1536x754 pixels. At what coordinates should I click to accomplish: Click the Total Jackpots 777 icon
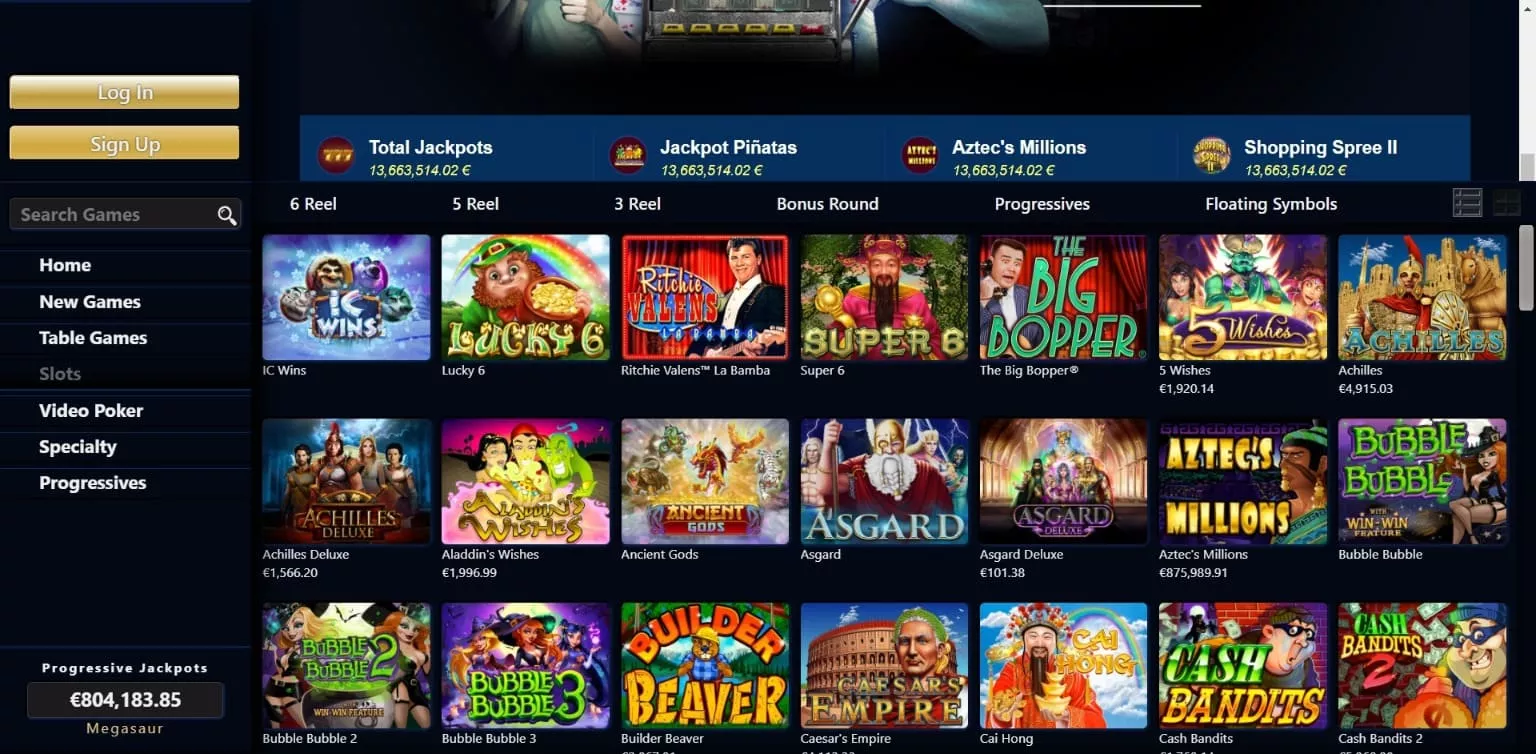pos(336,155)
